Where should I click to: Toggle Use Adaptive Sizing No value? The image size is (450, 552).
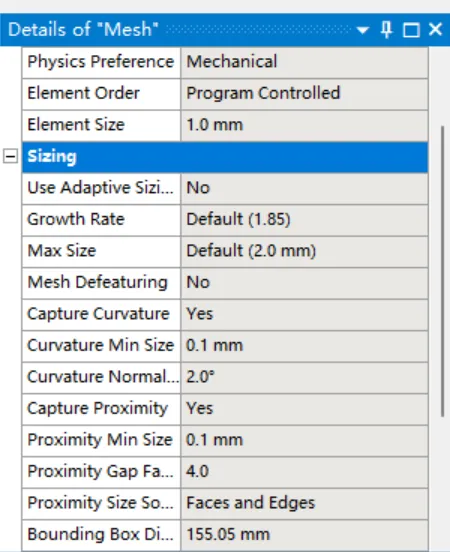pyautogui.click(x=304, y=188)
